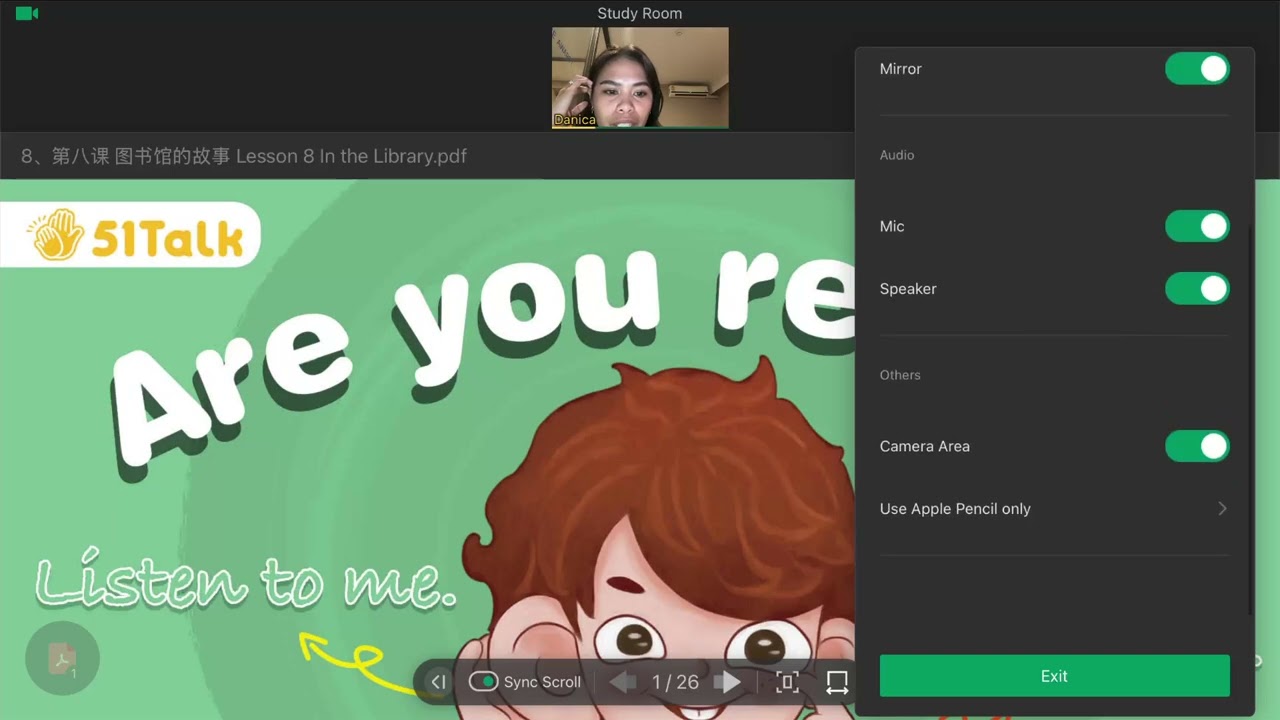1280x720 pixels.
Task: Open the Use Apple Pencil only chevron
Action: click(1222, 509)
